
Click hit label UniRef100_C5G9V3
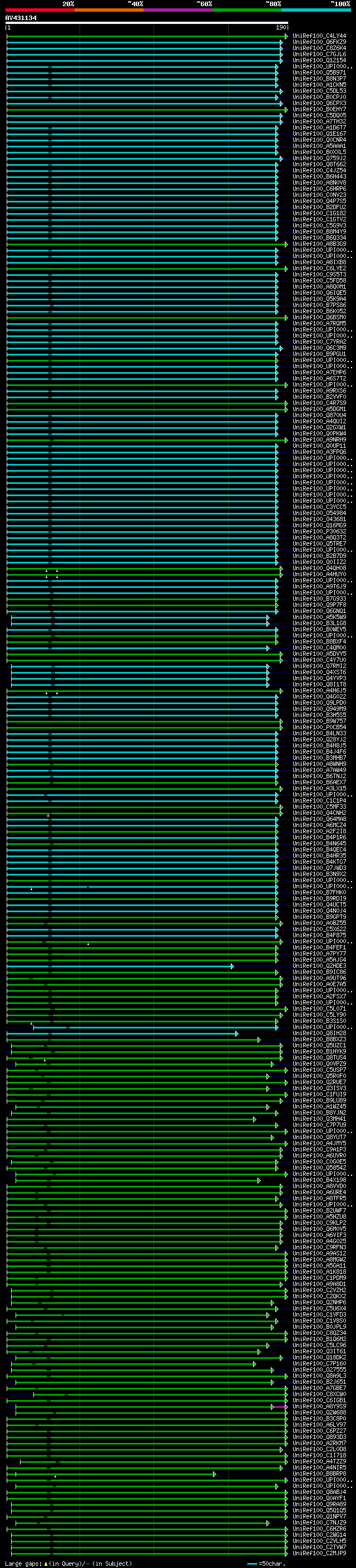point(319,225)
